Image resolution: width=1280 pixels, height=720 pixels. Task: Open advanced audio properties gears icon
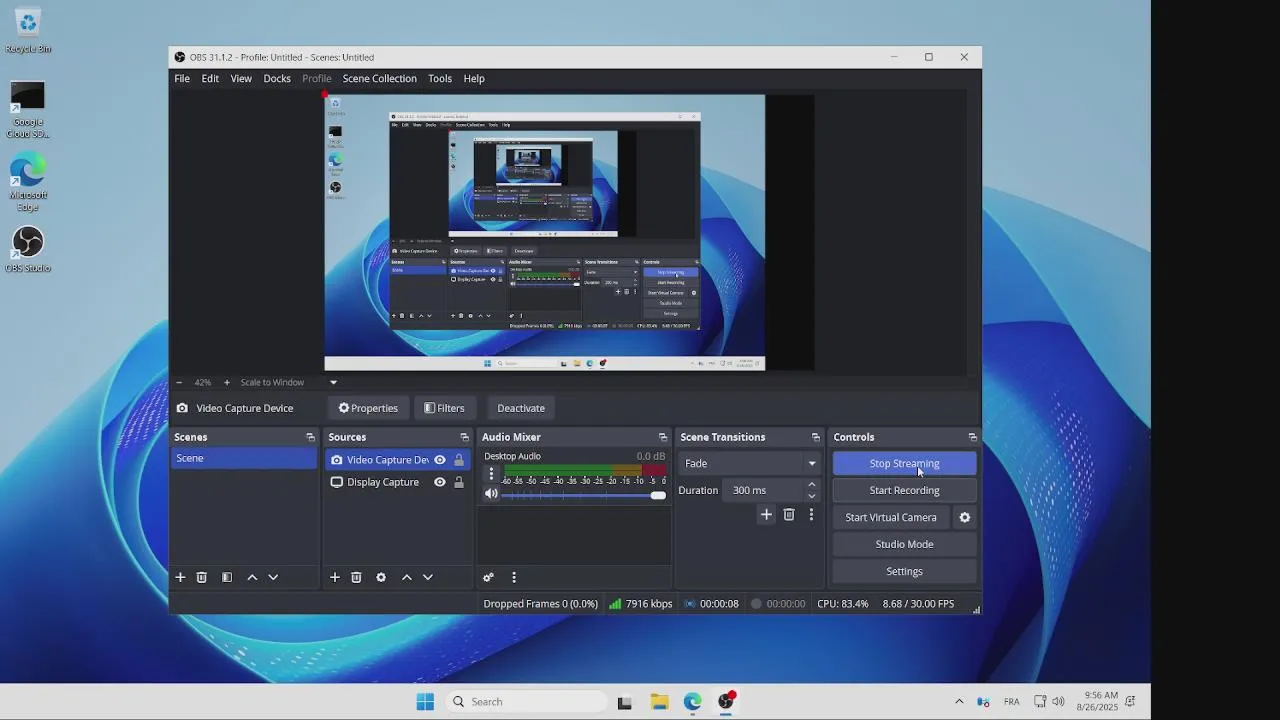(488, 577)
